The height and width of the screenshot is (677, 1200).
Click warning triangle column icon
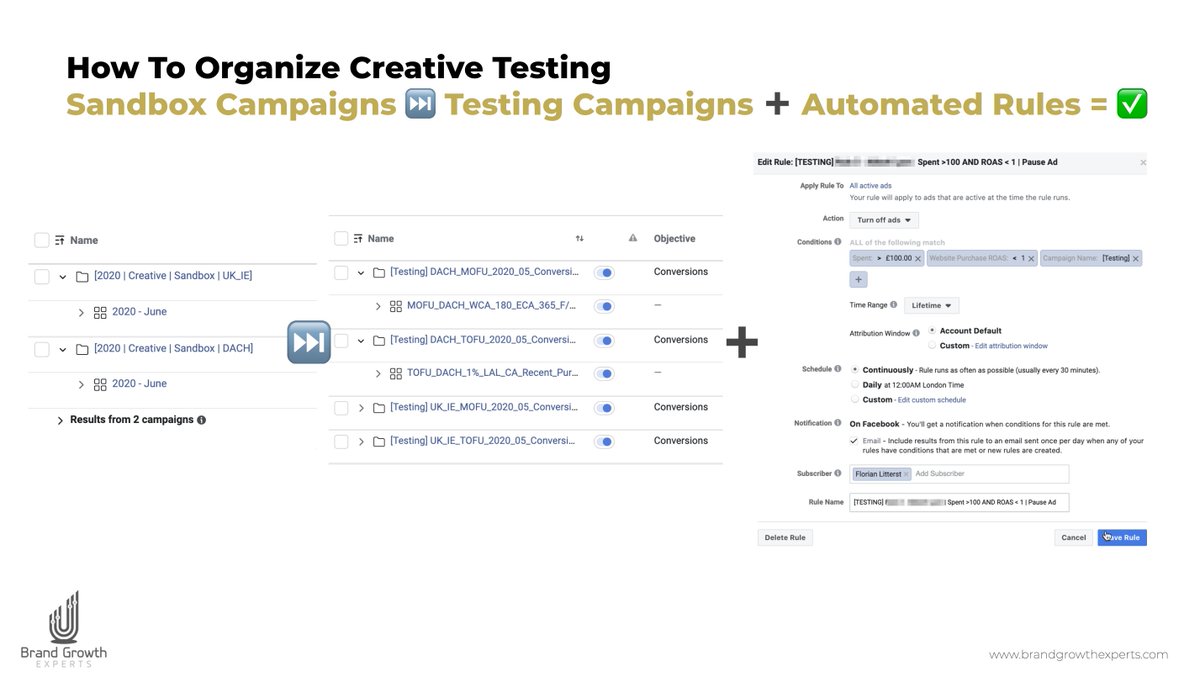632,239
